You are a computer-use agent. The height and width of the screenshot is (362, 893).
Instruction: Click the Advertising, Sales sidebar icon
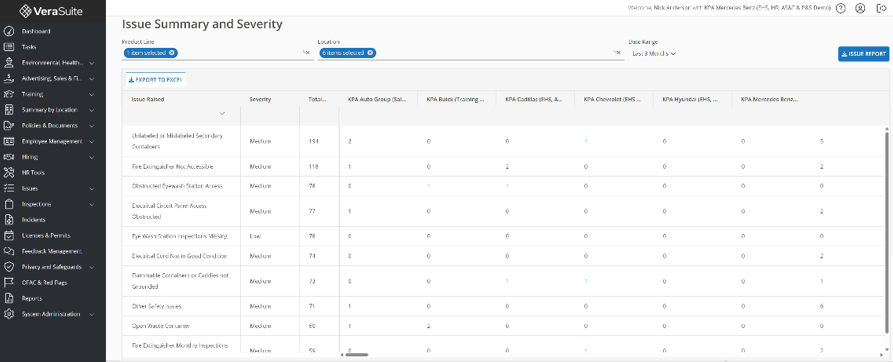coord(9,79)
